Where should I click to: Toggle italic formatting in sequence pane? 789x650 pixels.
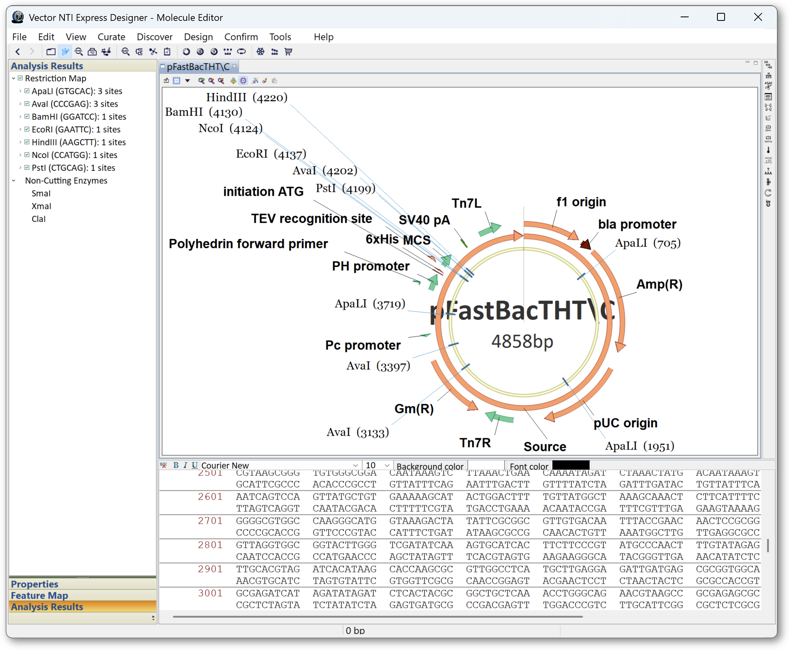click(185, 465)
